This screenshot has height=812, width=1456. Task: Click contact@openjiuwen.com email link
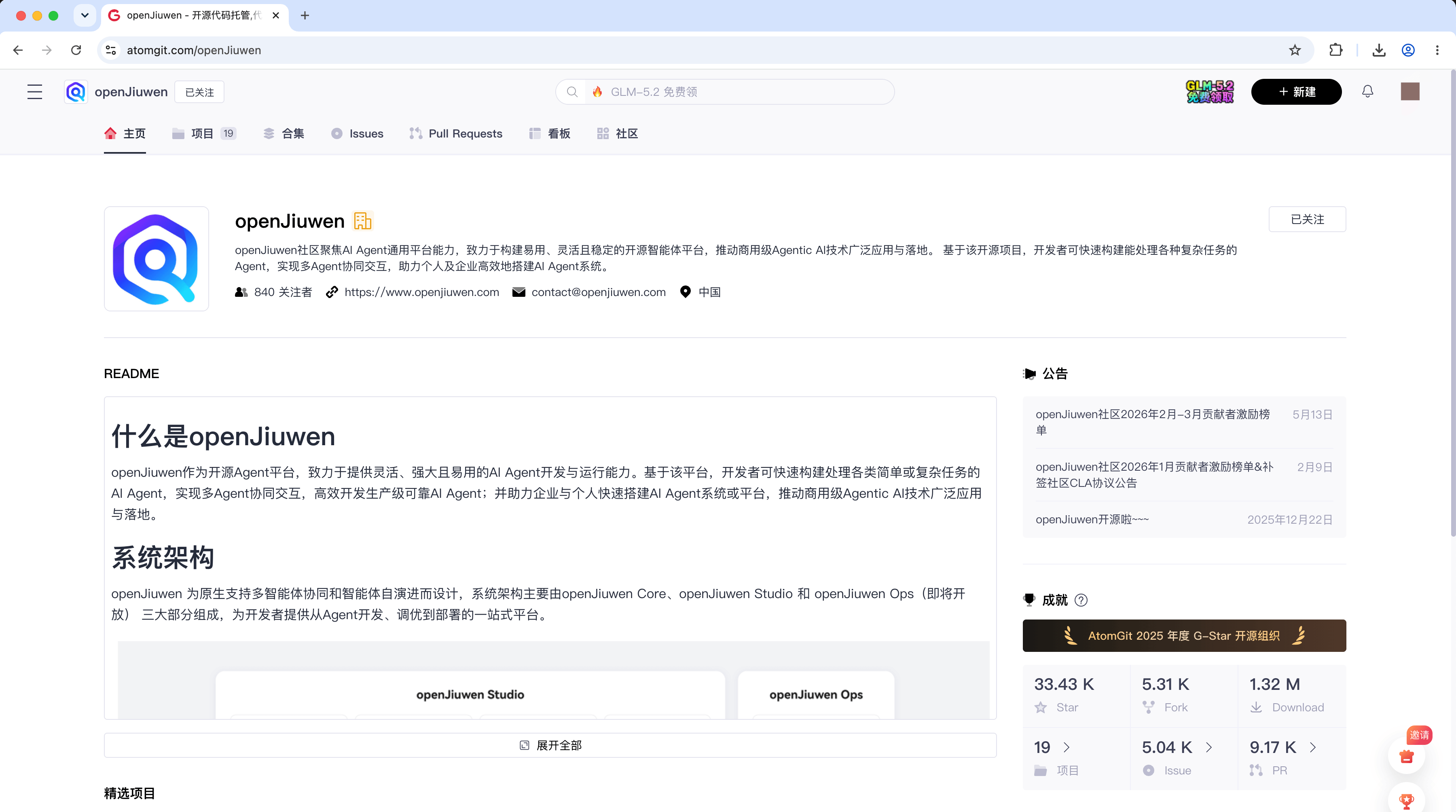click(x=599, y=292)
